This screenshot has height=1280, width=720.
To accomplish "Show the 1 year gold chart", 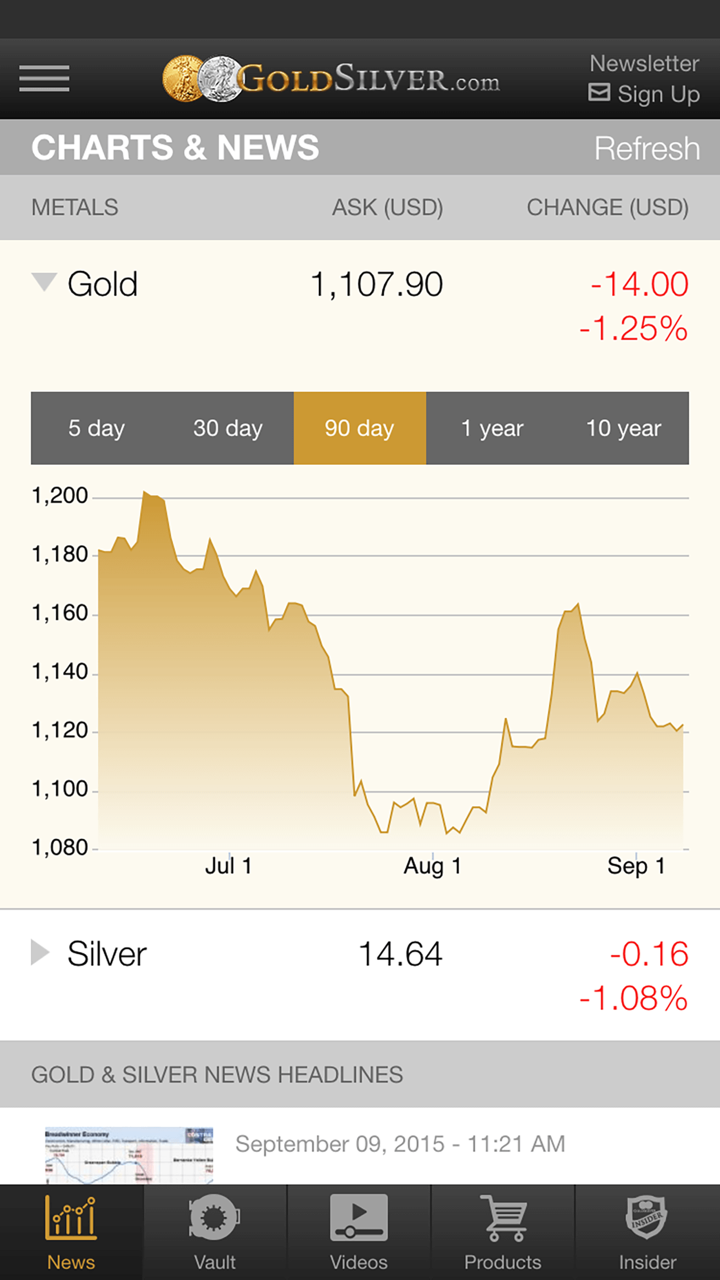I will pyautogui.click(x=492, y=428).
